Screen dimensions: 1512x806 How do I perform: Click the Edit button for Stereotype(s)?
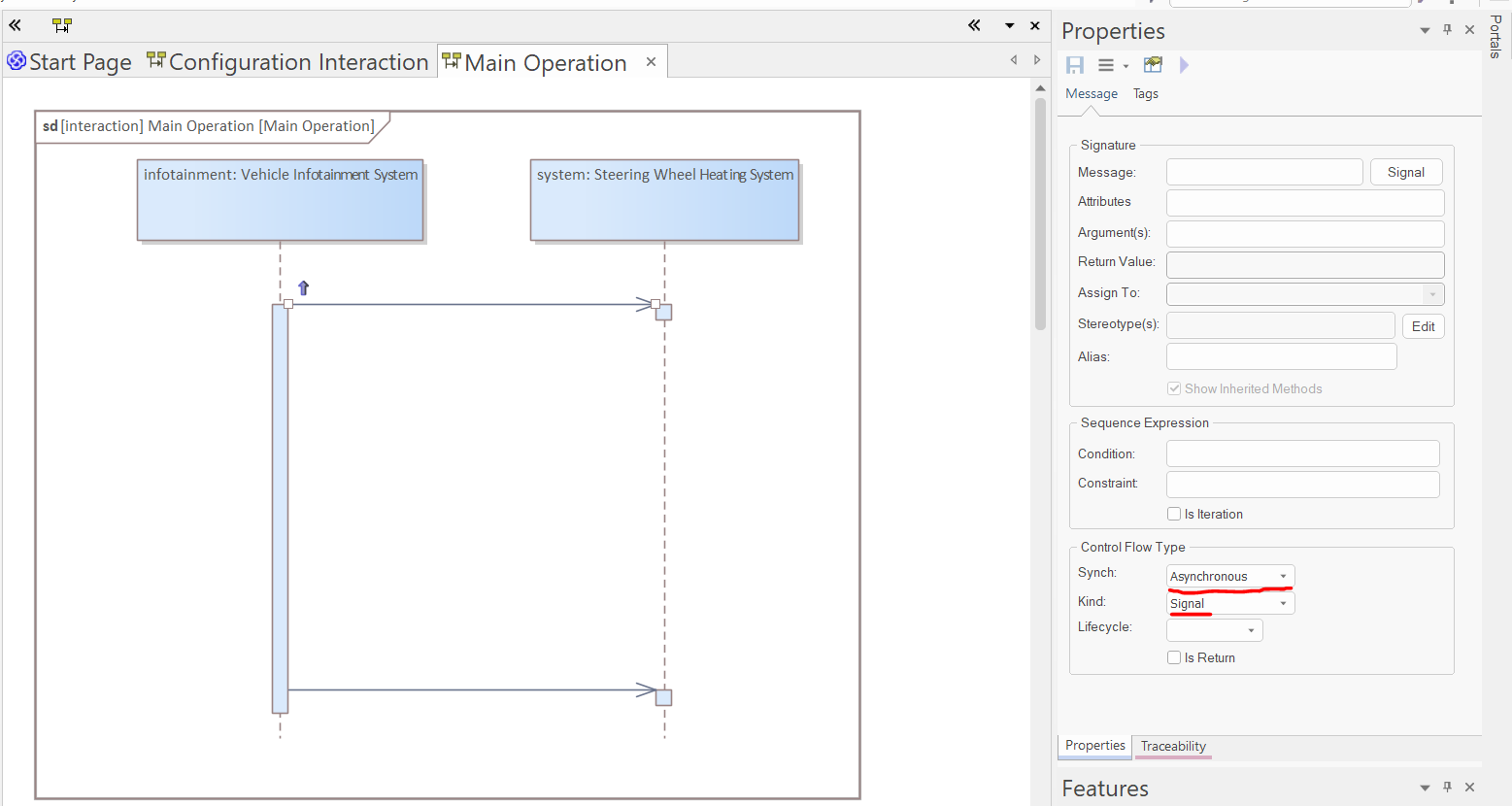point(1423,326)
